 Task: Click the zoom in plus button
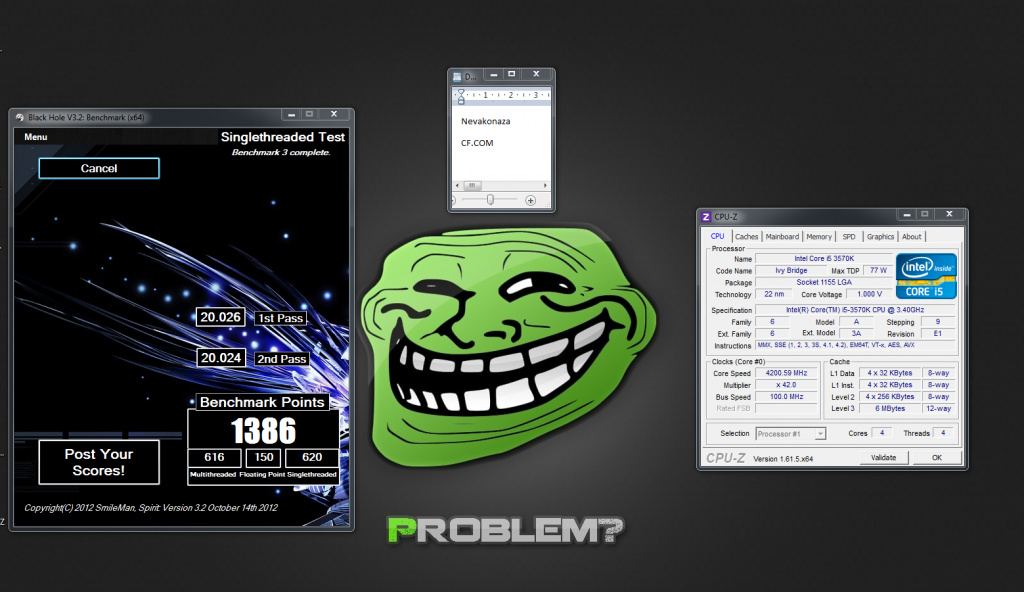click(530, 201)
